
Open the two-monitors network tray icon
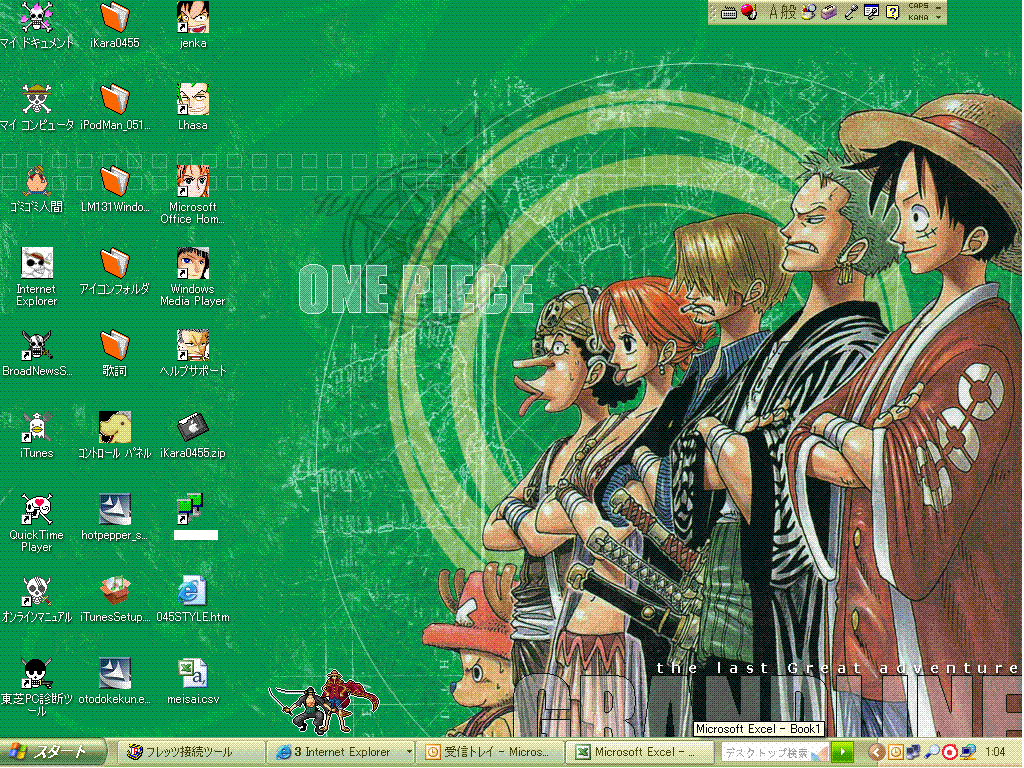coord(914,752)
